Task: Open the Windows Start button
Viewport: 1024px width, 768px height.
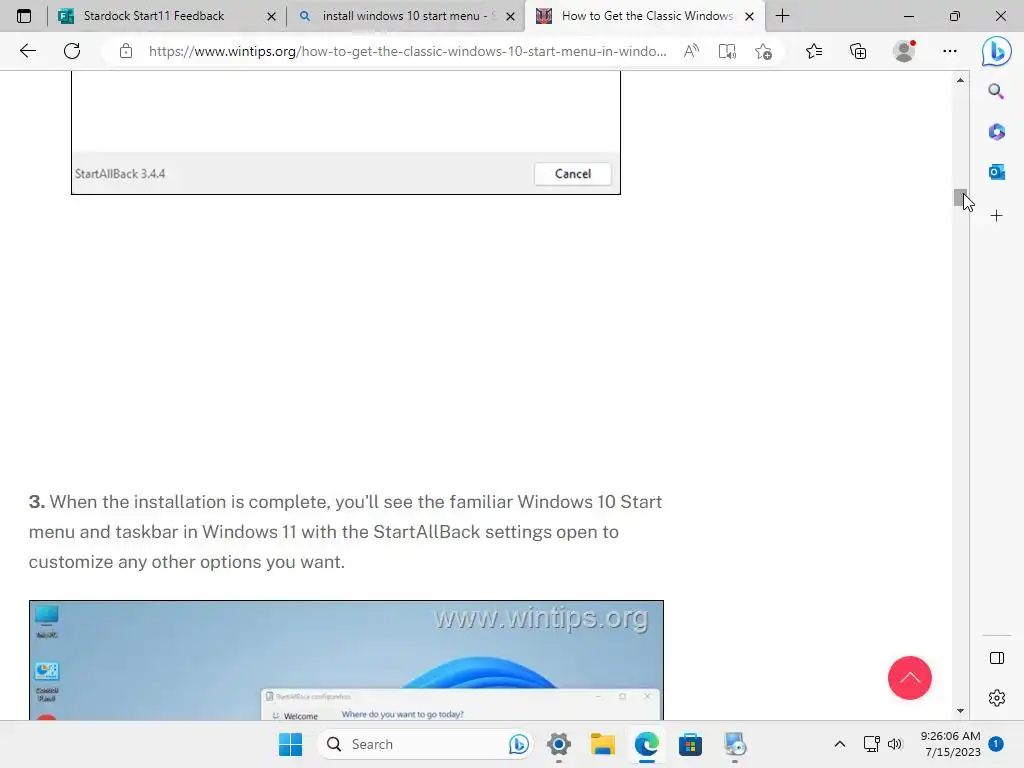Action: click(291, 744)
